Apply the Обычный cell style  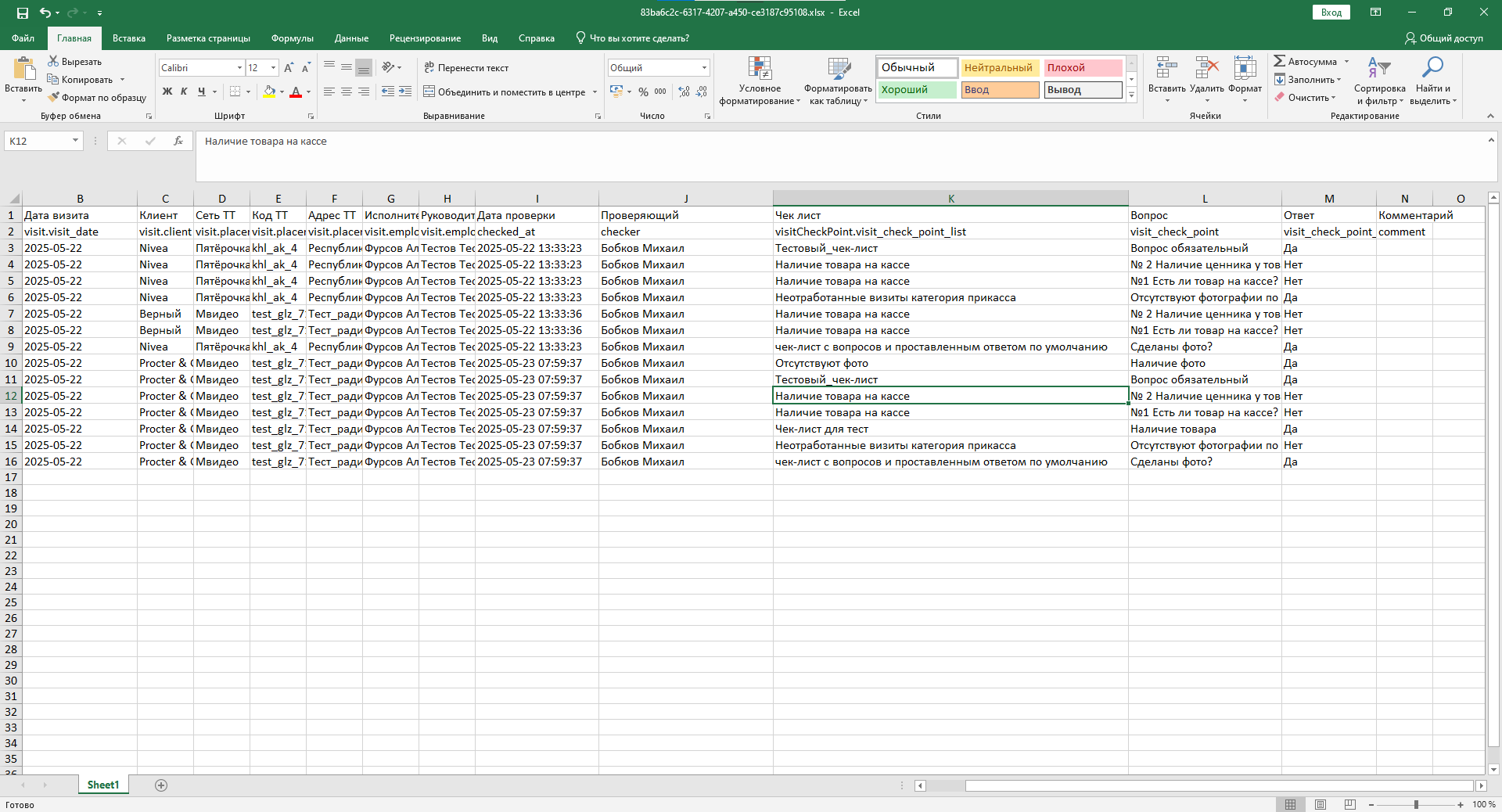(917, 68)
